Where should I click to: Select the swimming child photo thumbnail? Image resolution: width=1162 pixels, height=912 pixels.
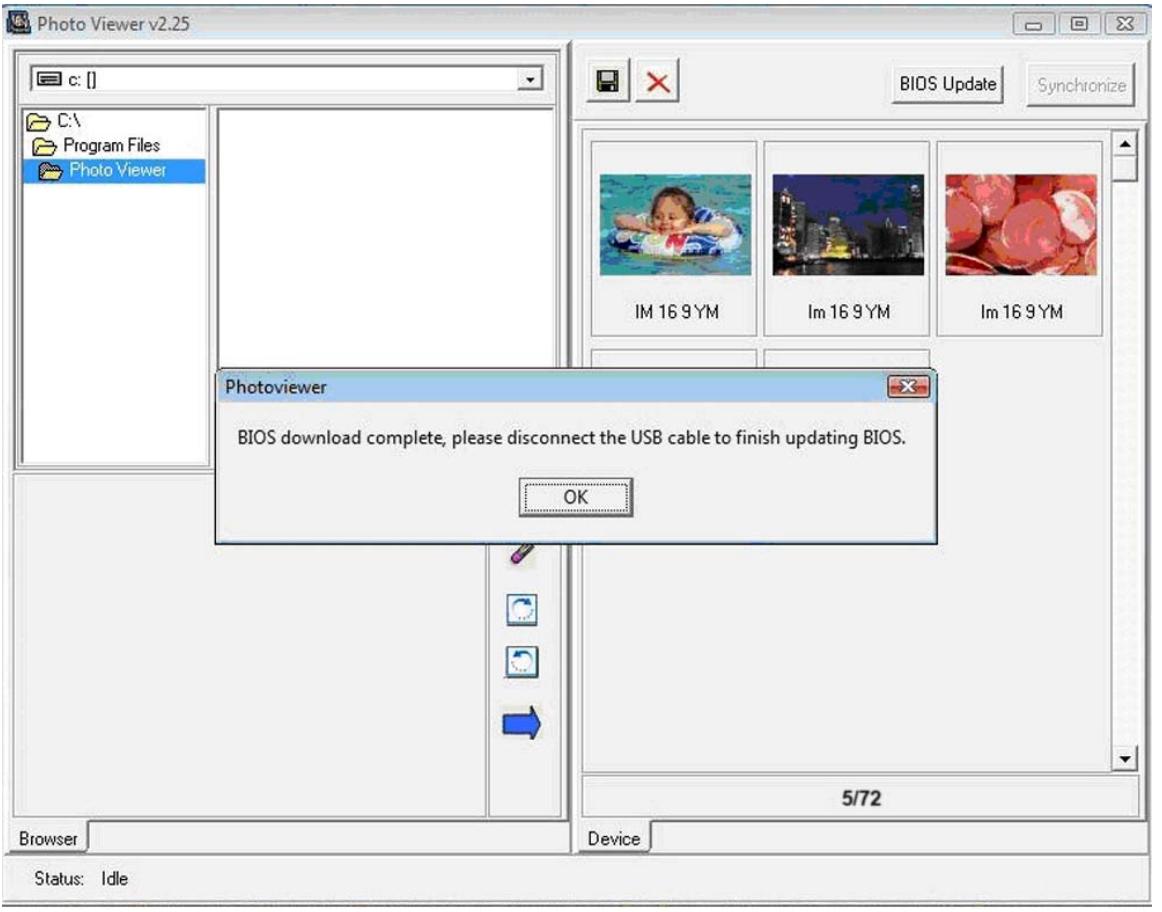675,226
